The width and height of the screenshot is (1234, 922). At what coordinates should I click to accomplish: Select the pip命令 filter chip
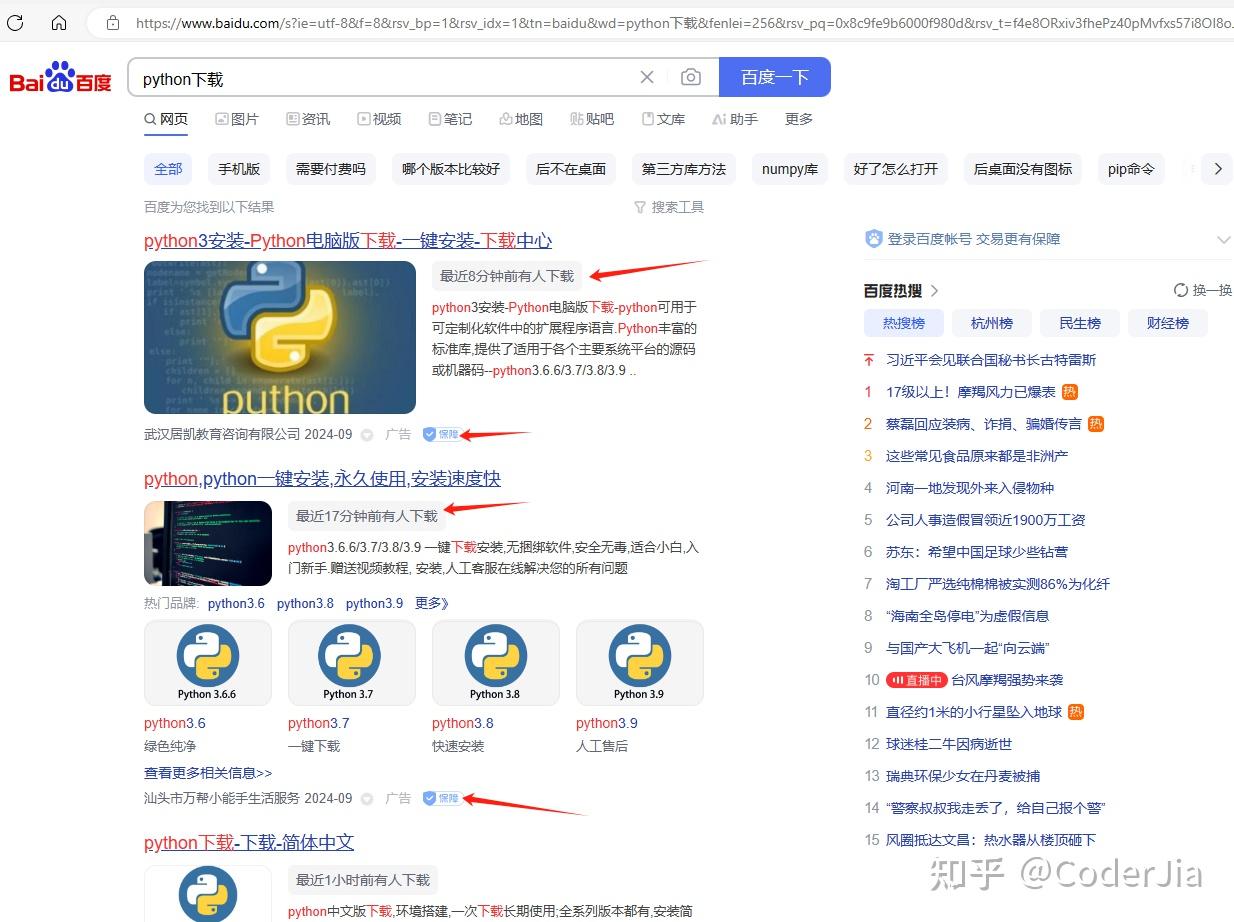click(1131, 169)
